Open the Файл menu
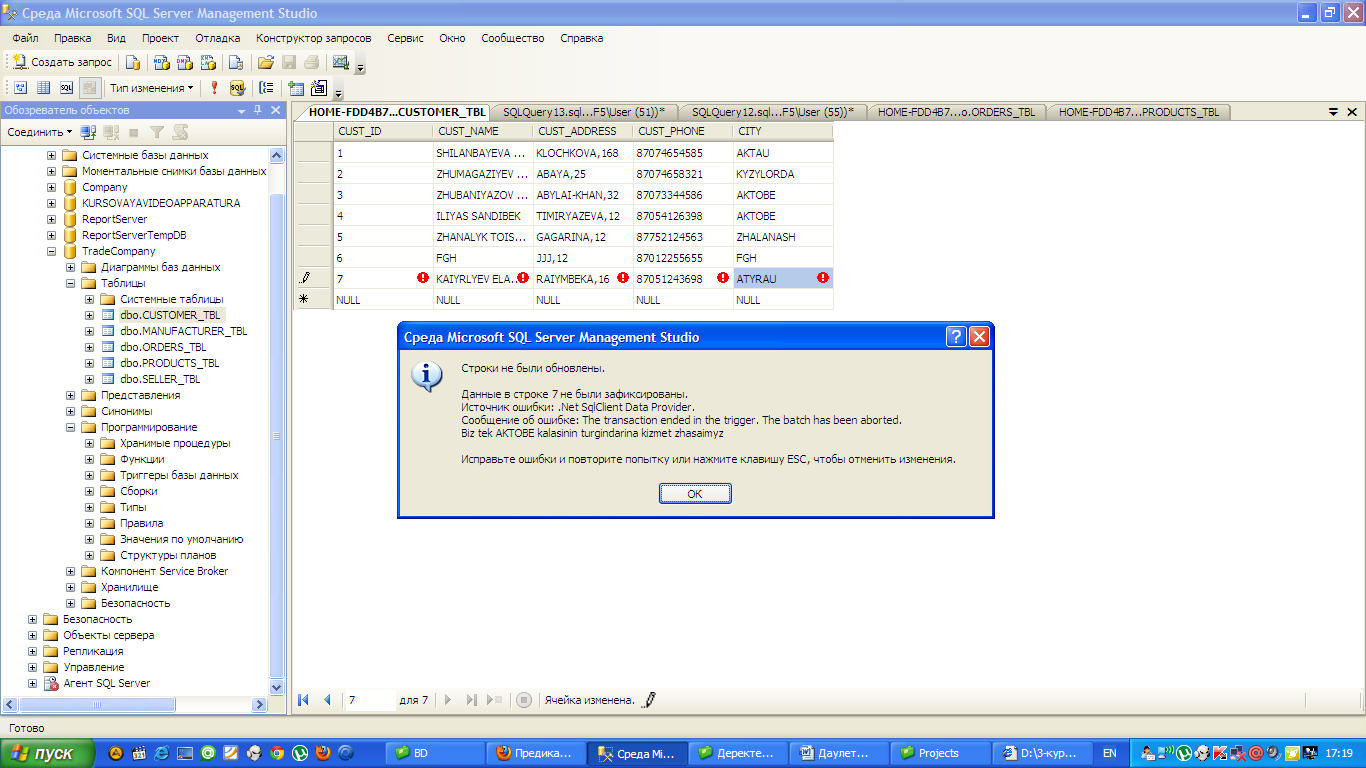Screen dimensions: 1366x768 click(25, 38)
